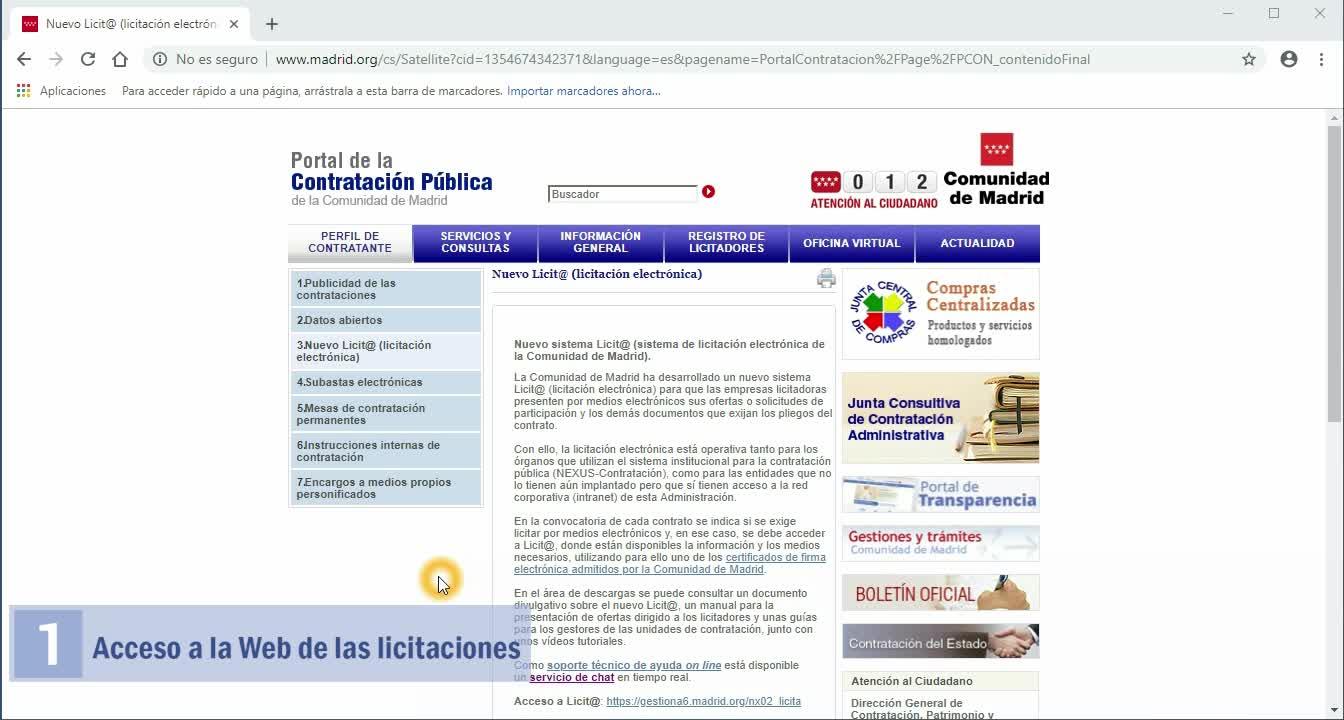Open the Chrome three-dot menu
The image size is (1344, 720).
click(x=1321, y=59)
